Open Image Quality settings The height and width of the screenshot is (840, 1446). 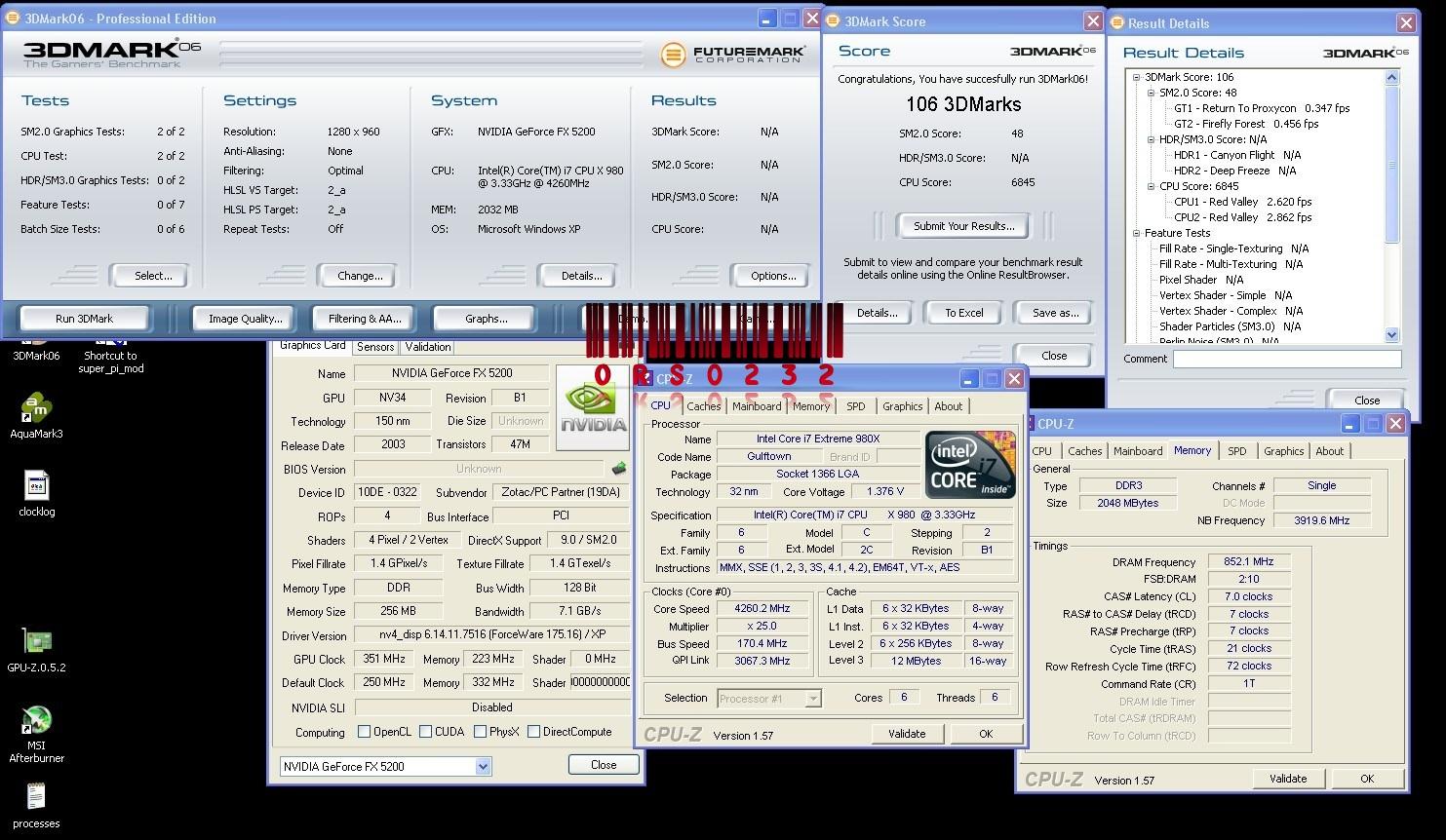pos(245,319)
